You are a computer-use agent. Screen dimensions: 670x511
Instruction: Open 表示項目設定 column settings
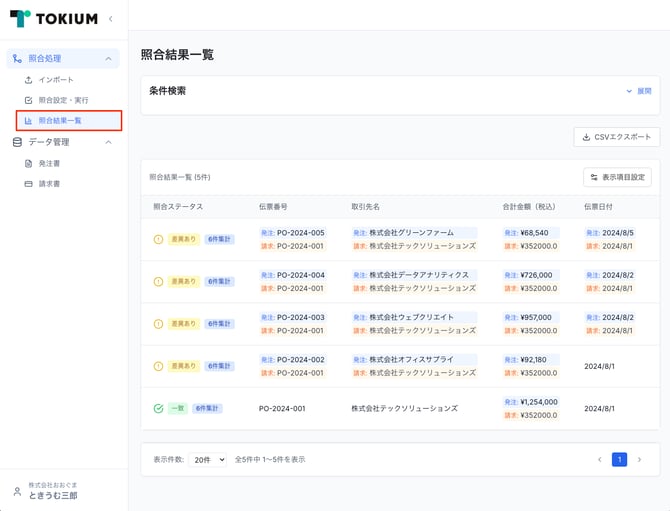617,177
